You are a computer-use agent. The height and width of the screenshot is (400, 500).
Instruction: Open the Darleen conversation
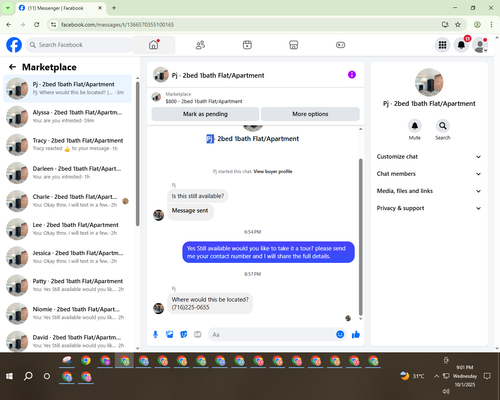67,173
